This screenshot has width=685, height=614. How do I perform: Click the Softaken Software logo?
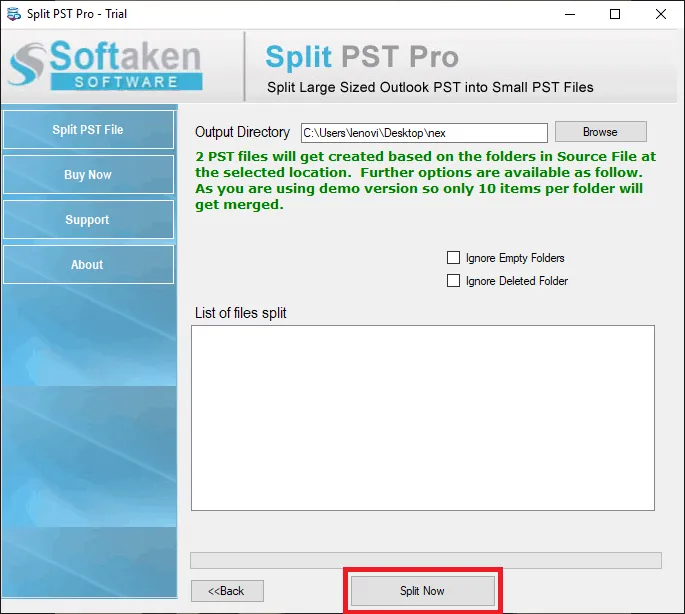105,65
